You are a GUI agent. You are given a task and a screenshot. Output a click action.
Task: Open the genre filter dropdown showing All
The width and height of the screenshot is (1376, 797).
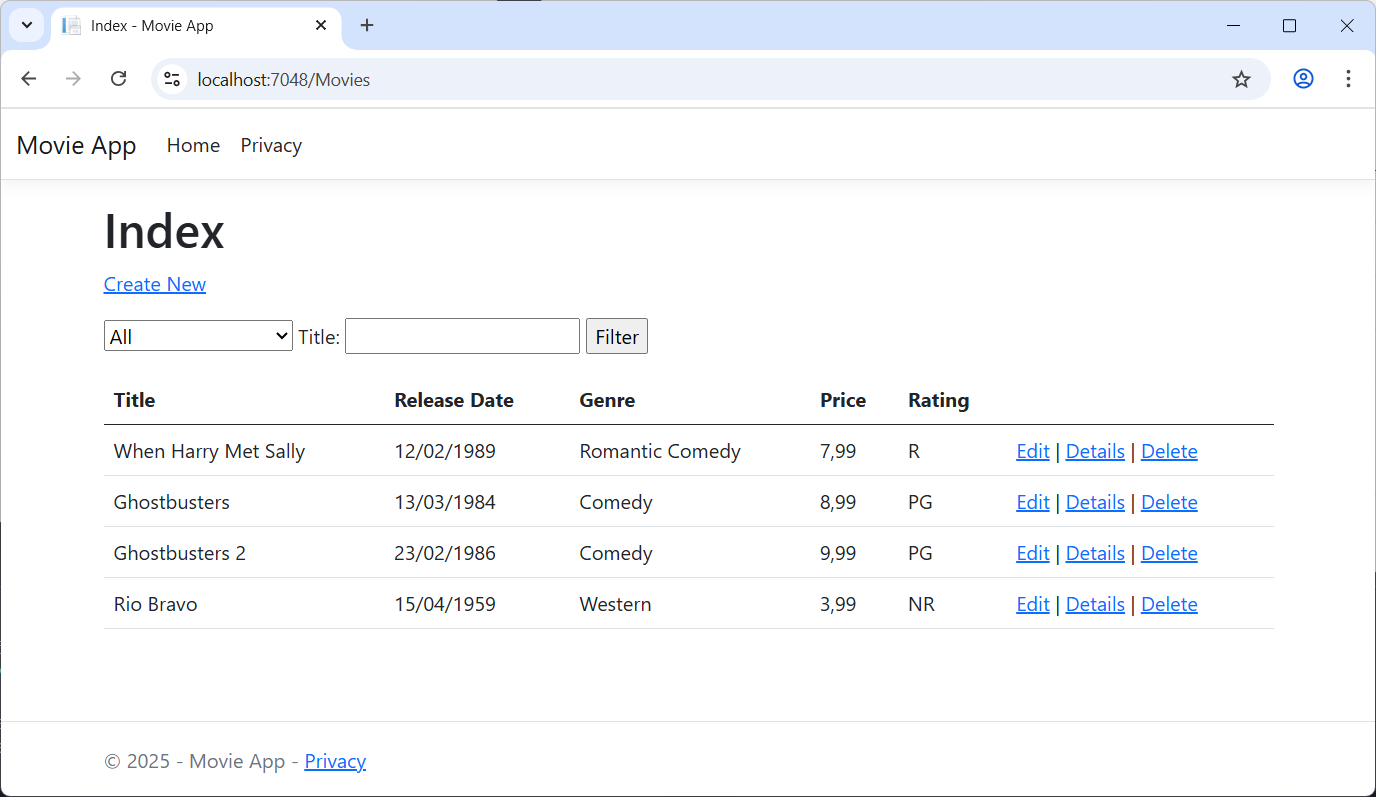[x=197, y=335]
